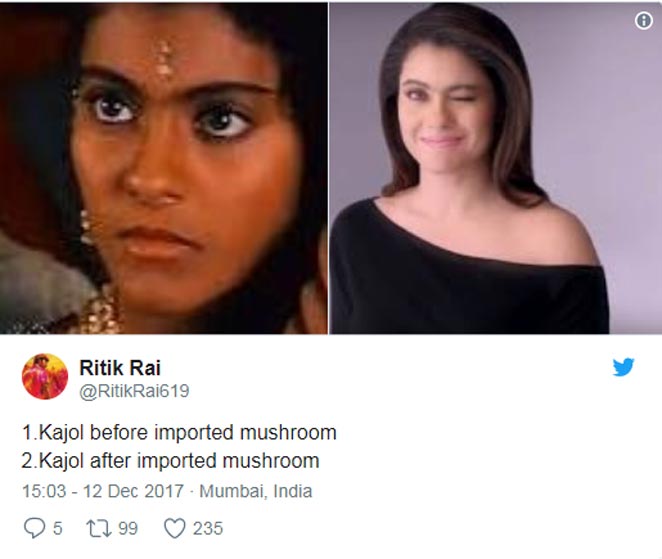Open the left dark close-up photo
The width and height of the screenshot is (662, 559).
[164, 168]
